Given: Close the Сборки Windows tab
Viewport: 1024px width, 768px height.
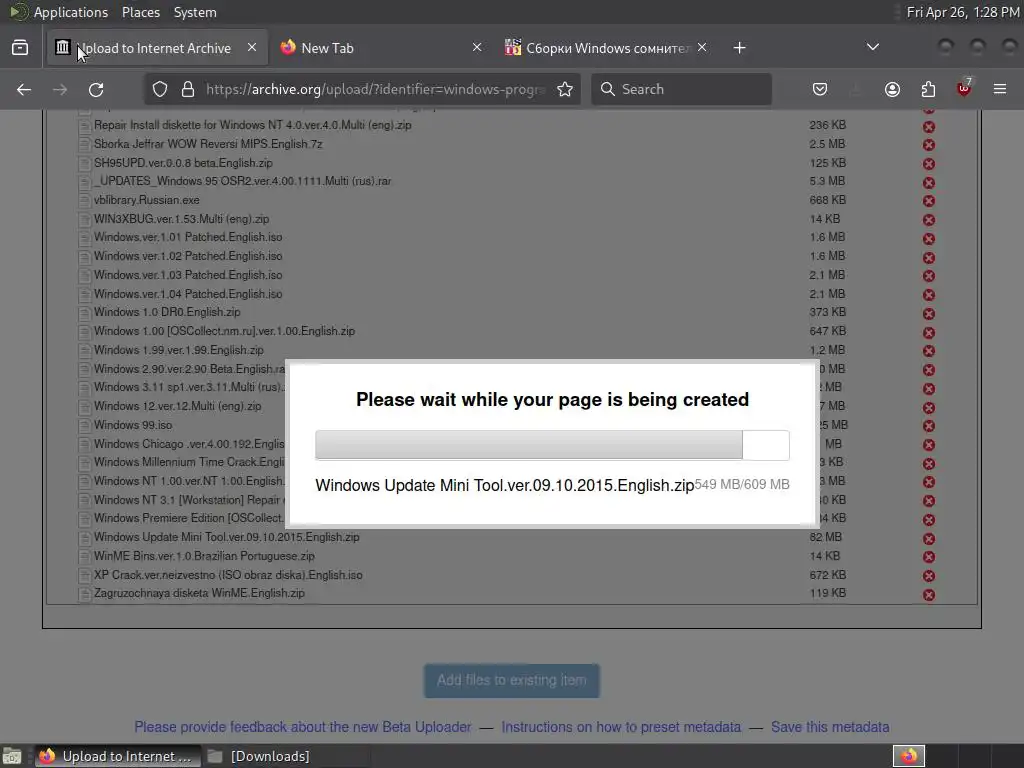Looking at the screenshot, I should coord(701,48).
